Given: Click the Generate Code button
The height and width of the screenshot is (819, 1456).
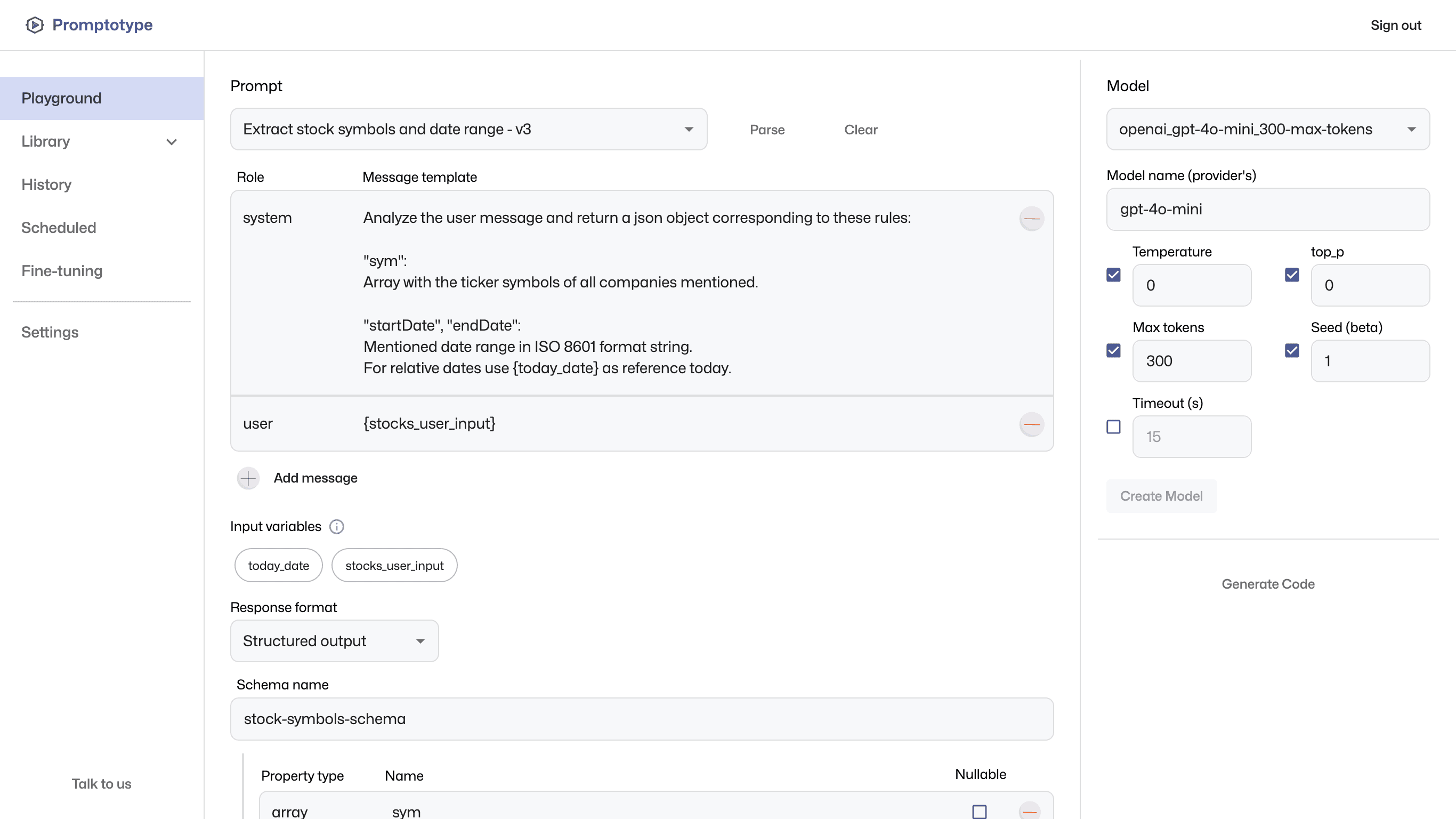Looking at the screenshot, I should click(x=1268, y=584).
